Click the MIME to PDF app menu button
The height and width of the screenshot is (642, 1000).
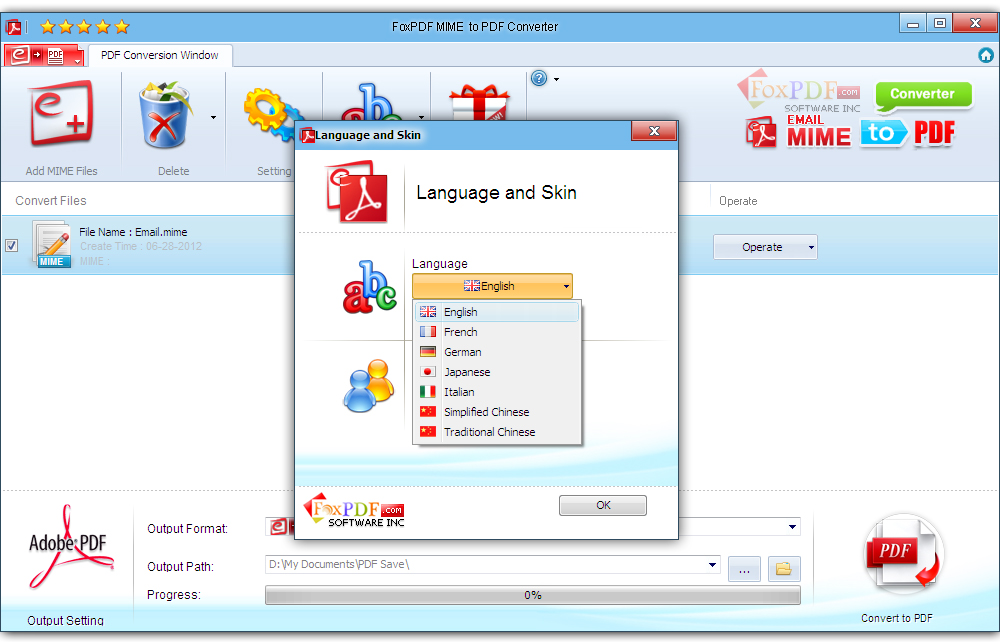coord(44,55)
